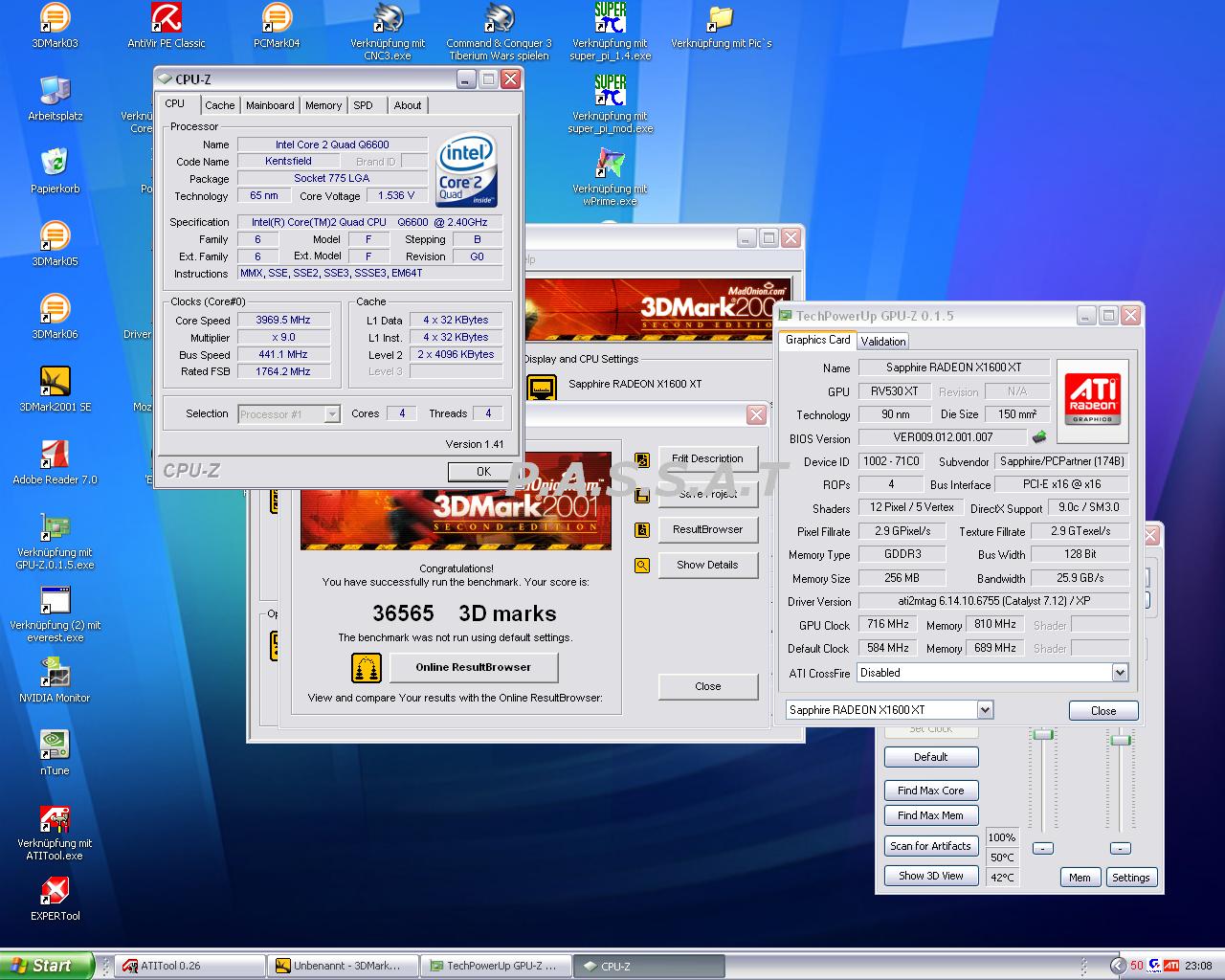1225x980 pixels.
Task: Open the Windows Start menu
Action: point(47,966)
